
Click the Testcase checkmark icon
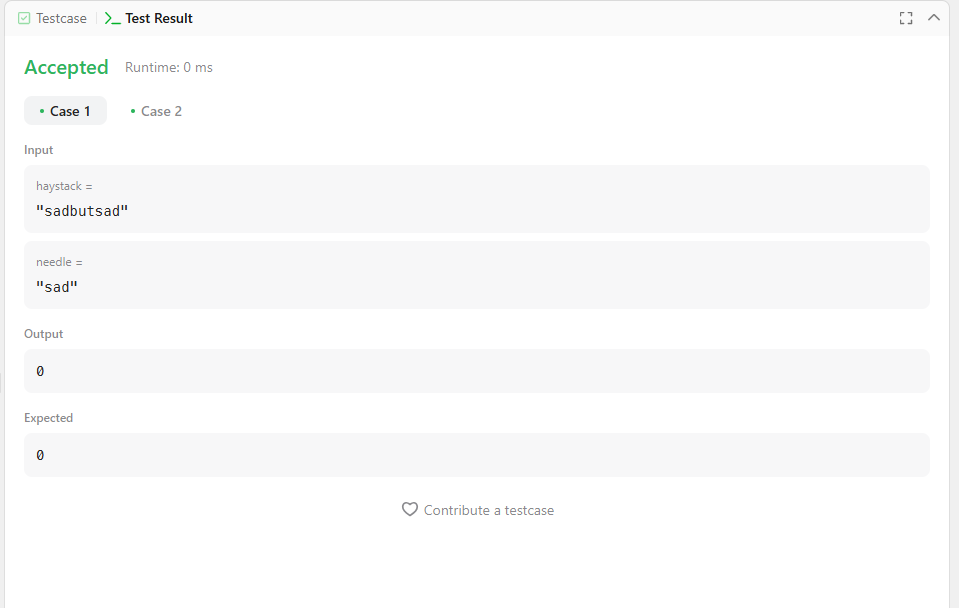[x=24, y=18]
